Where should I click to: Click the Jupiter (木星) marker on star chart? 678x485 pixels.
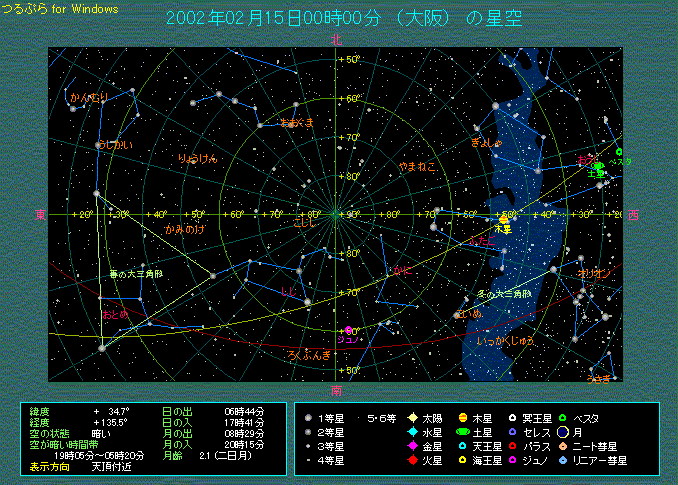pyautogui.click(x=503, y=219)
